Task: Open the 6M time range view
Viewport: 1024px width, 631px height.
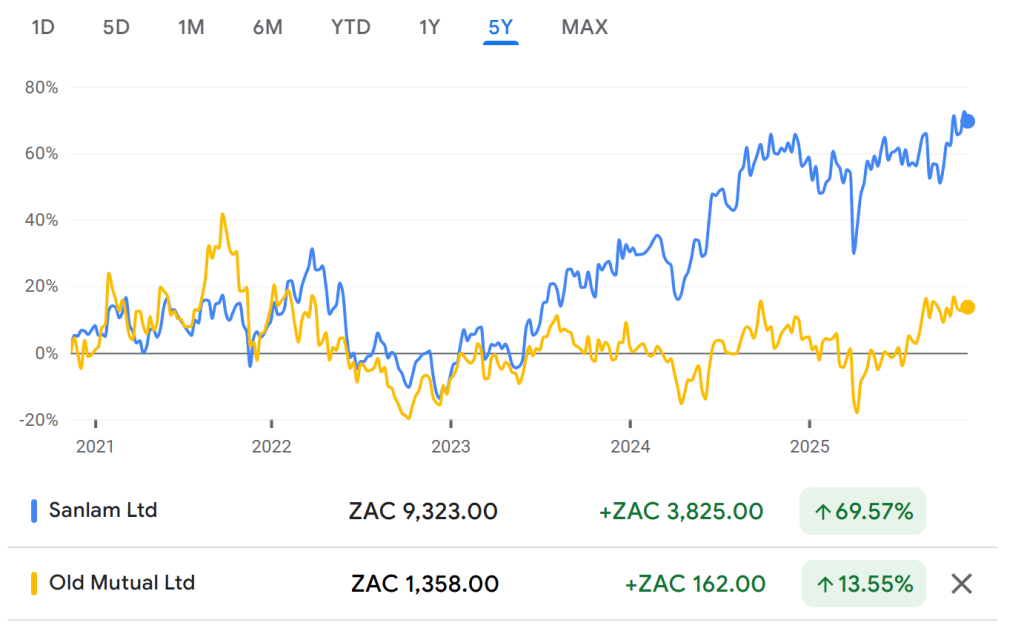Action: point(267,27)
